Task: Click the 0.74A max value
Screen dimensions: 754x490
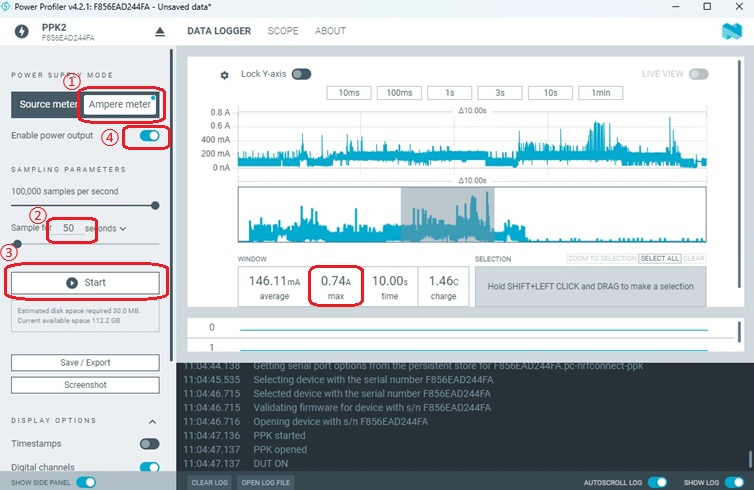Action: click(336, 281)
